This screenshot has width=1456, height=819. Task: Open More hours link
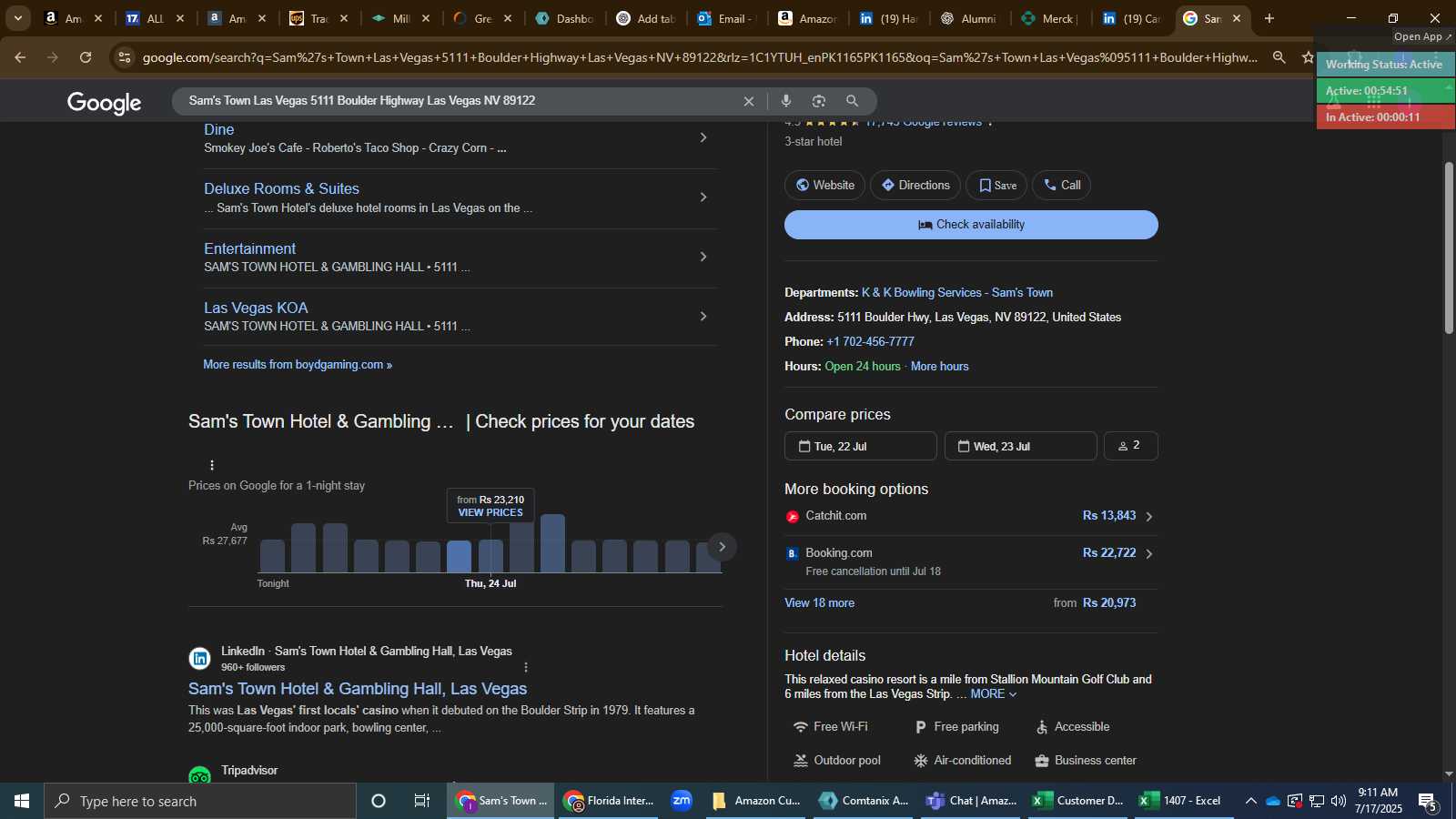pyautogui.click(x=940, y=366)
